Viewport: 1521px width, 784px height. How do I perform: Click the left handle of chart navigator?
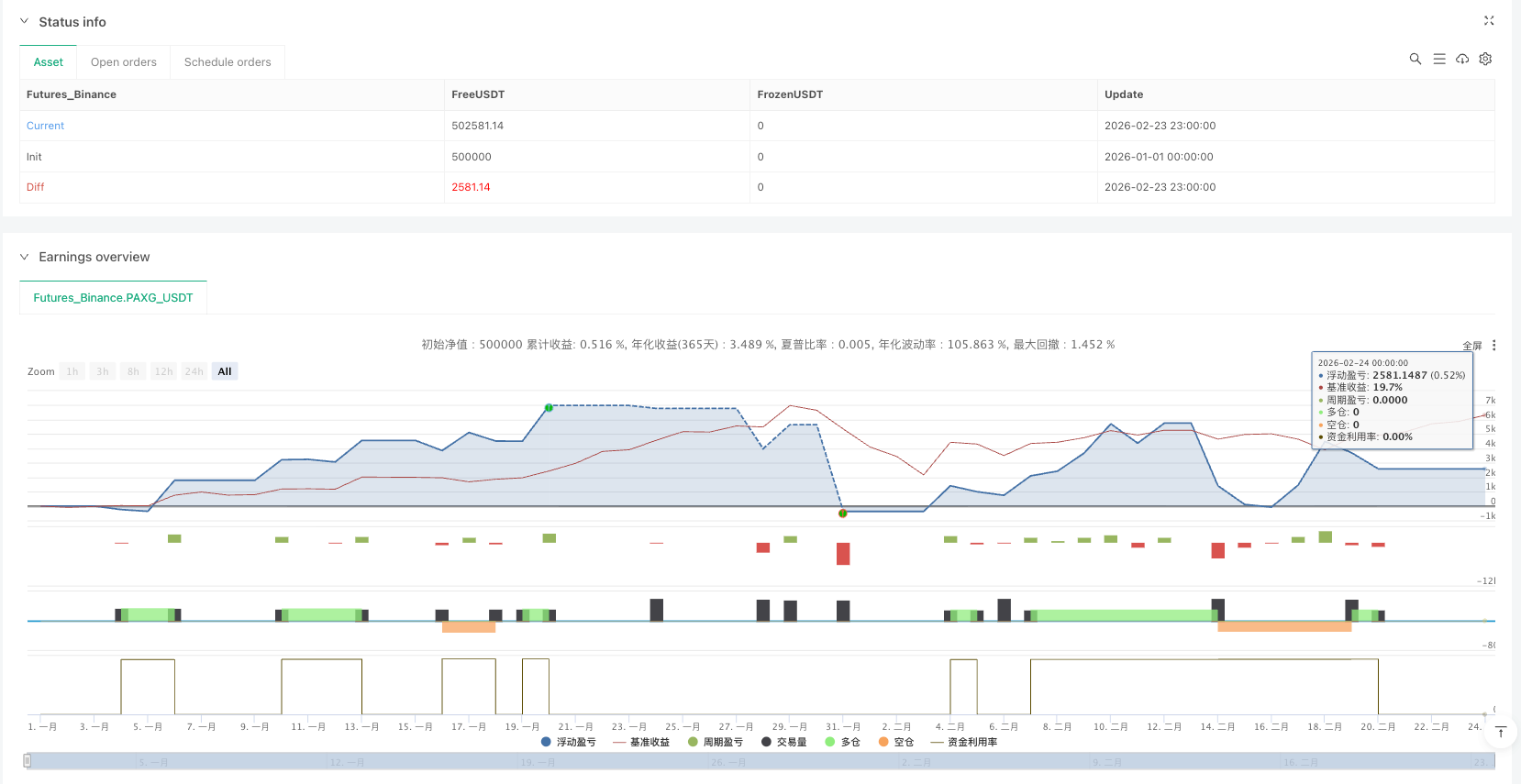28,760
